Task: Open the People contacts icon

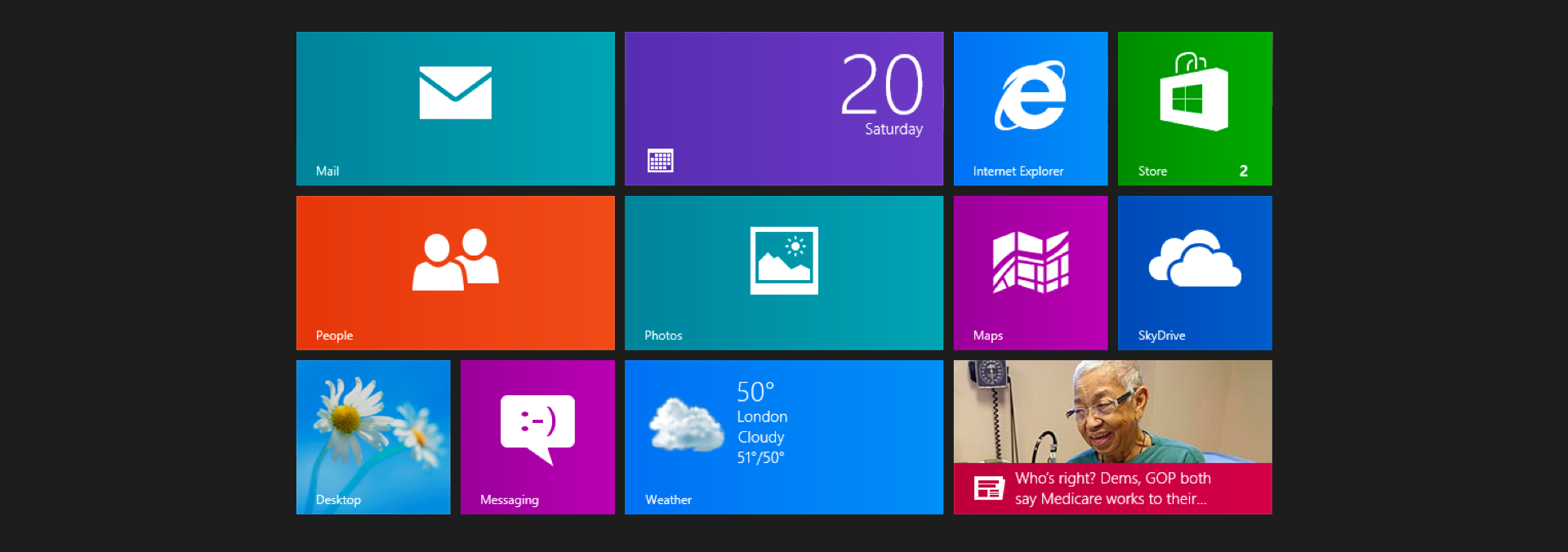Action: pyautogui.click(x=455, y=260)
